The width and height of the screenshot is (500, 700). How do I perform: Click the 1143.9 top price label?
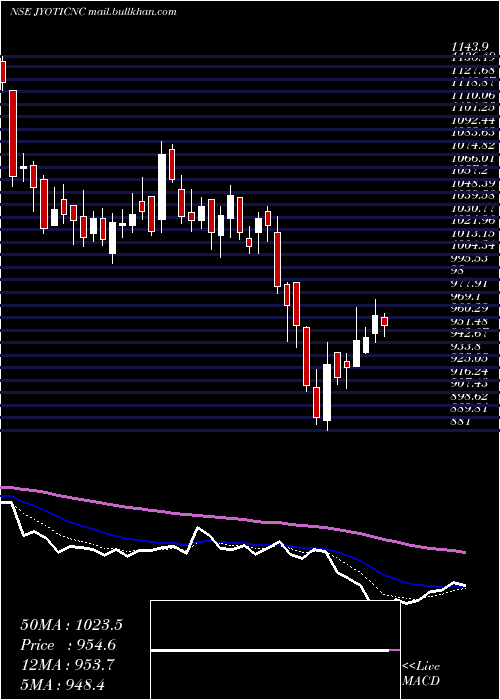point(469,46)
